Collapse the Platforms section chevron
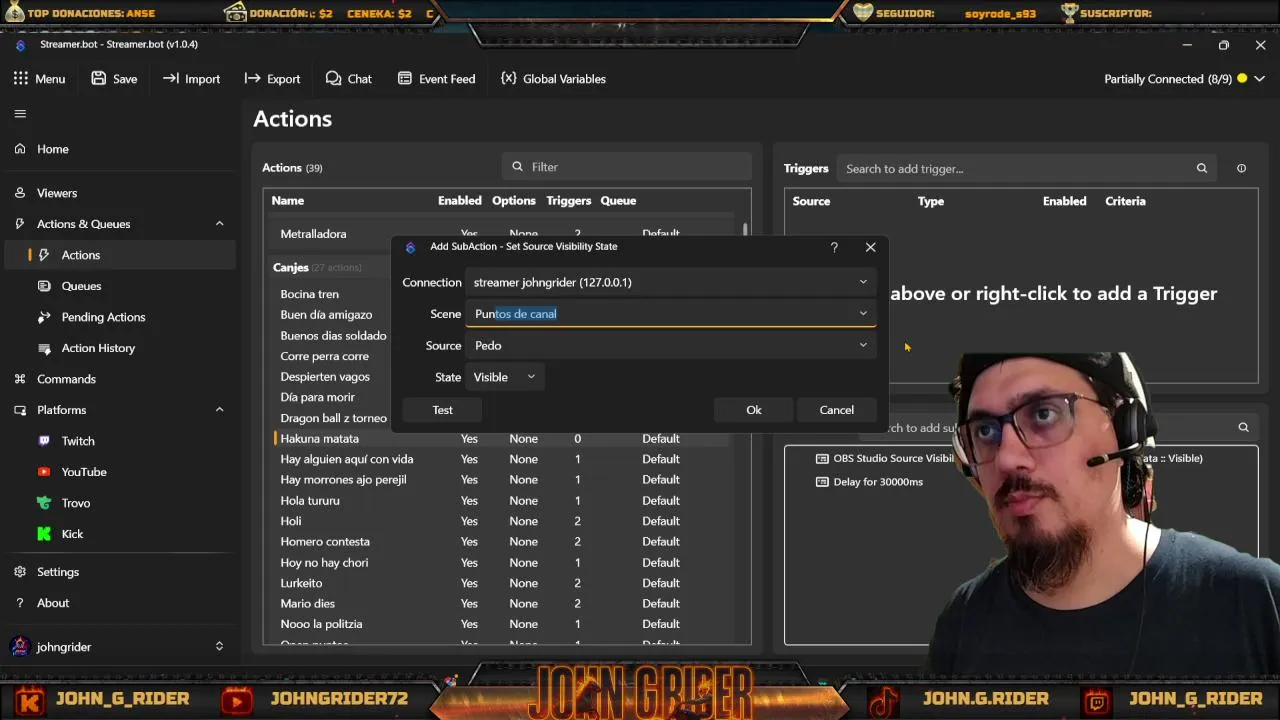 (219, 410)
